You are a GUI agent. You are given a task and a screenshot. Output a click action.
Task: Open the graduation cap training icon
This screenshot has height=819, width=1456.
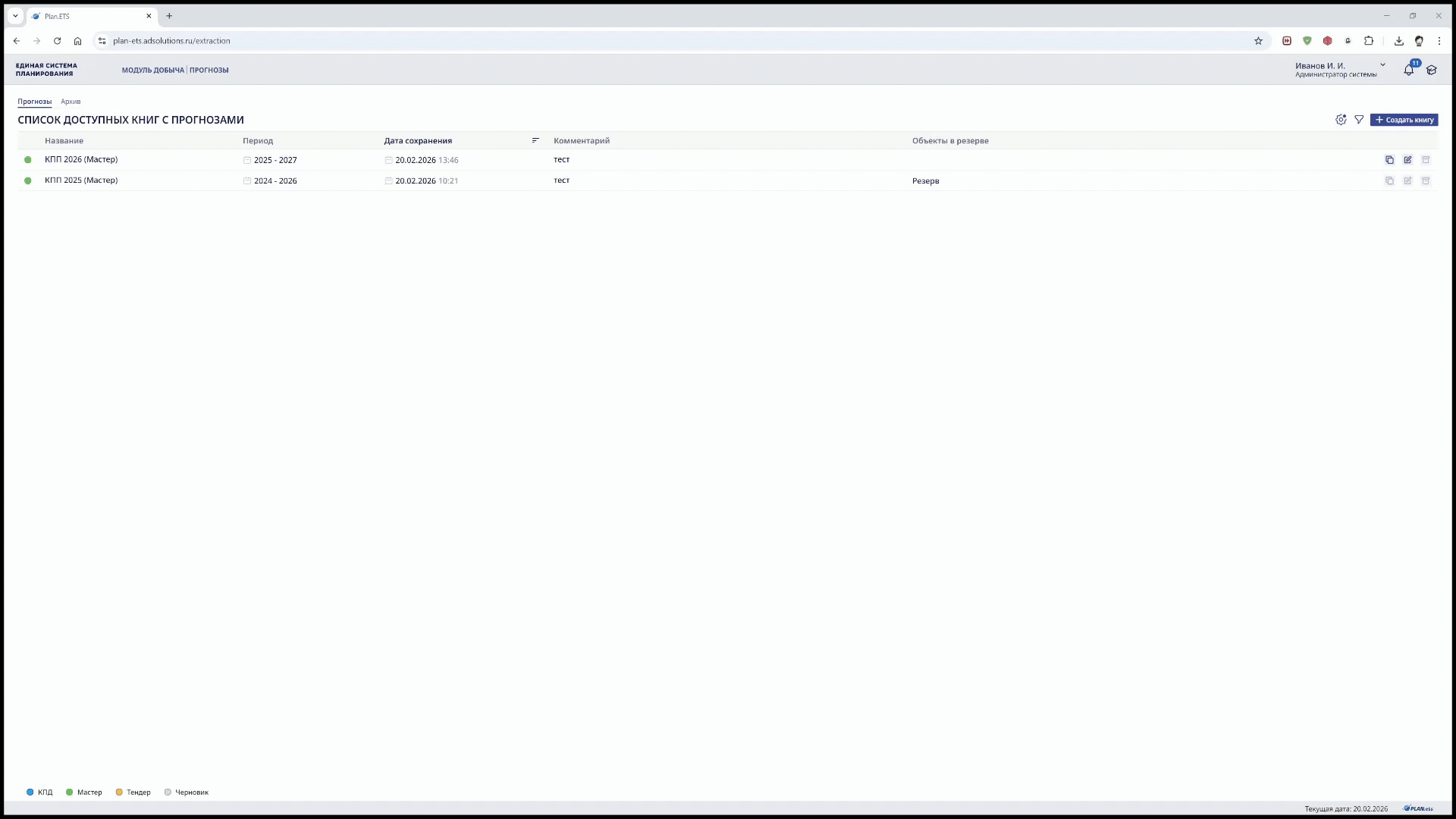1432,70
